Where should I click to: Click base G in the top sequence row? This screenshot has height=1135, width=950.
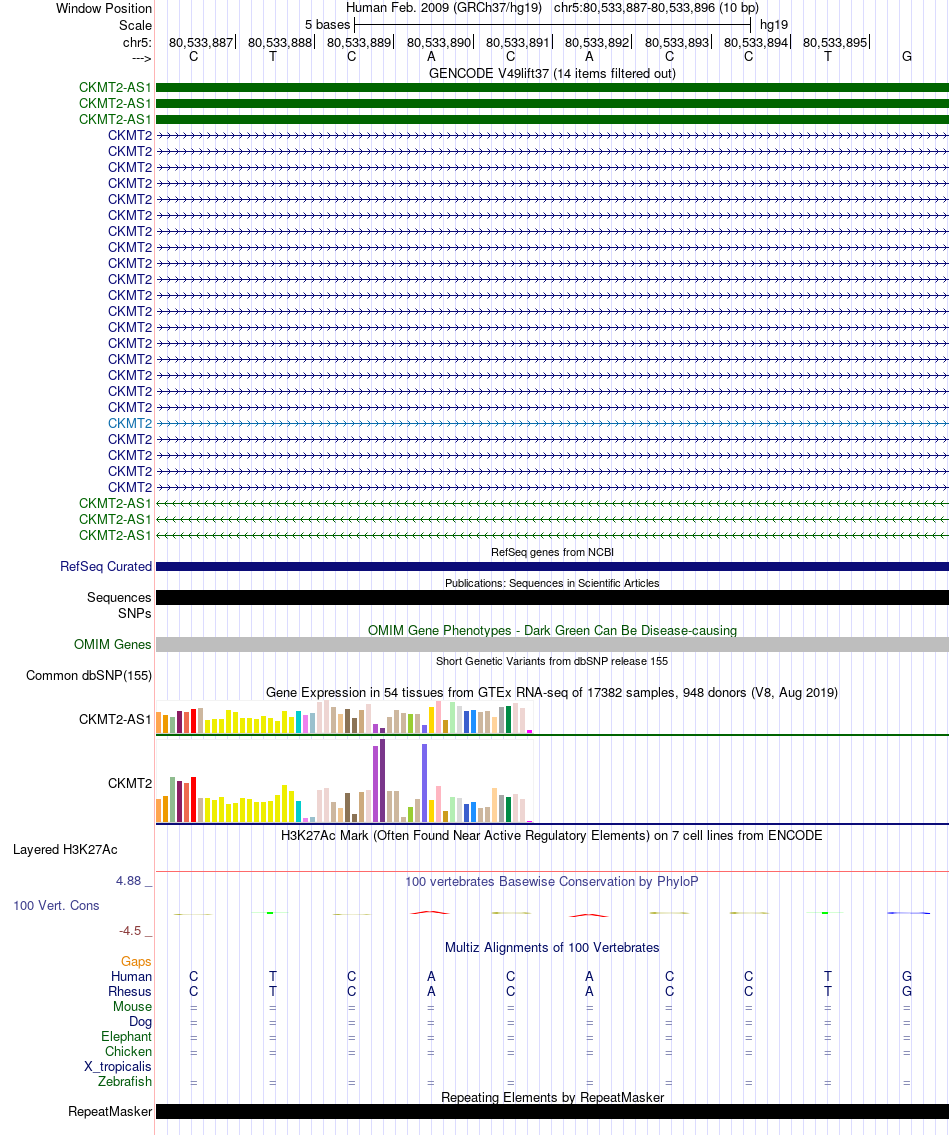point(907,56)
